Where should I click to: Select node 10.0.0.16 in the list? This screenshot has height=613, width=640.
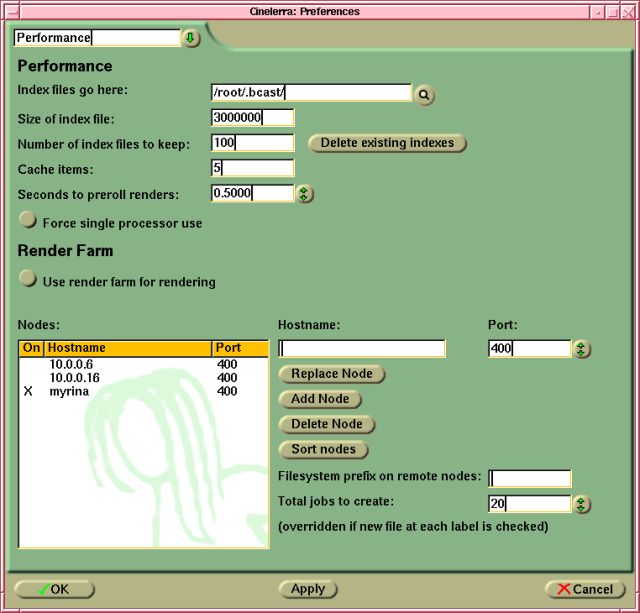pos(73,379)
